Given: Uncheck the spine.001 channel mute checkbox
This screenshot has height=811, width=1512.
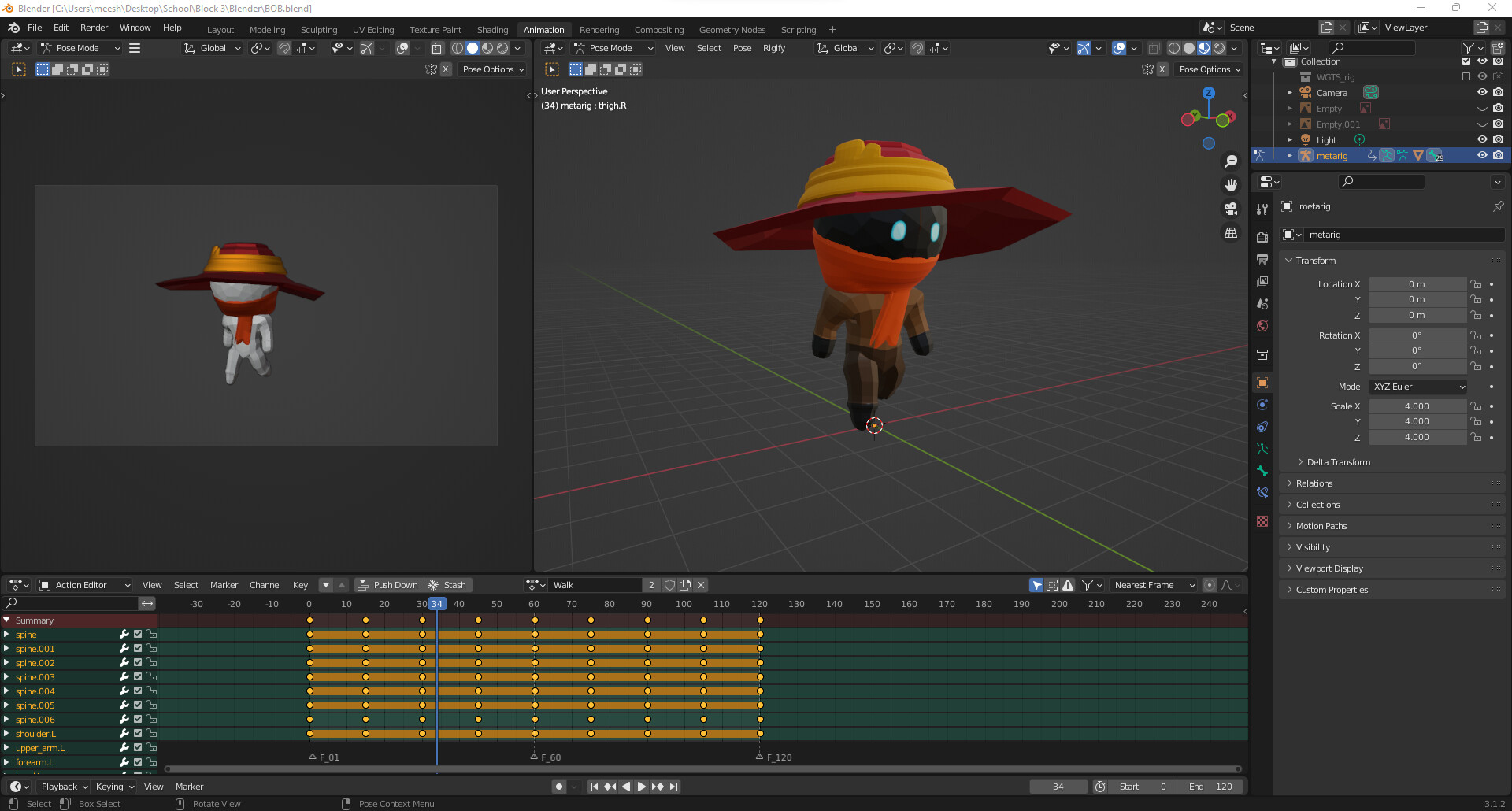Looking at the screenshot, I should 138,649.
